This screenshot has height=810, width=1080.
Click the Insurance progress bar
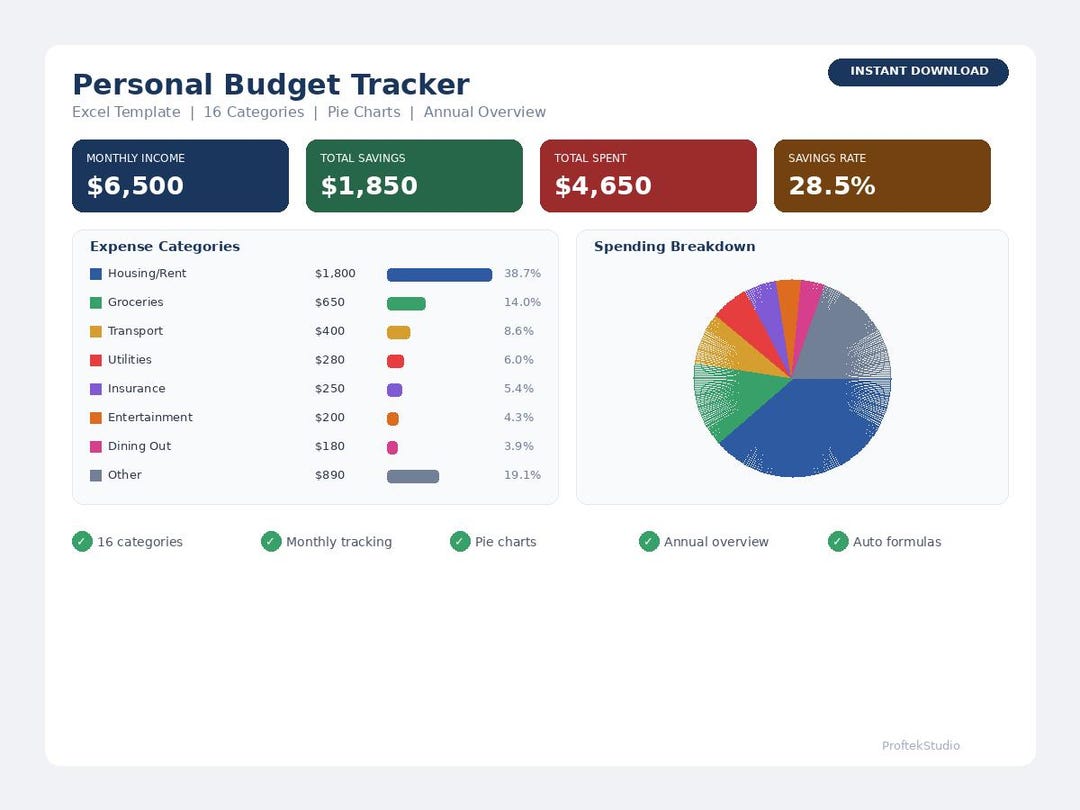click(x=395, y=390)
